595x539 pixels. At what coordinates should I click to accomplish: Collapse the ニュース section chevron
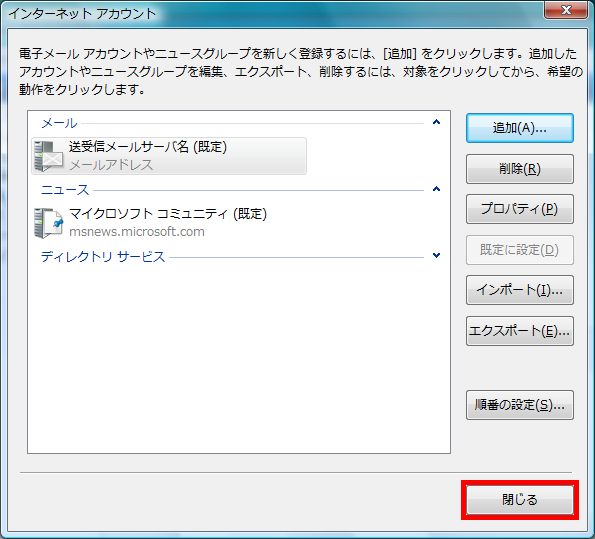[436, 189]
